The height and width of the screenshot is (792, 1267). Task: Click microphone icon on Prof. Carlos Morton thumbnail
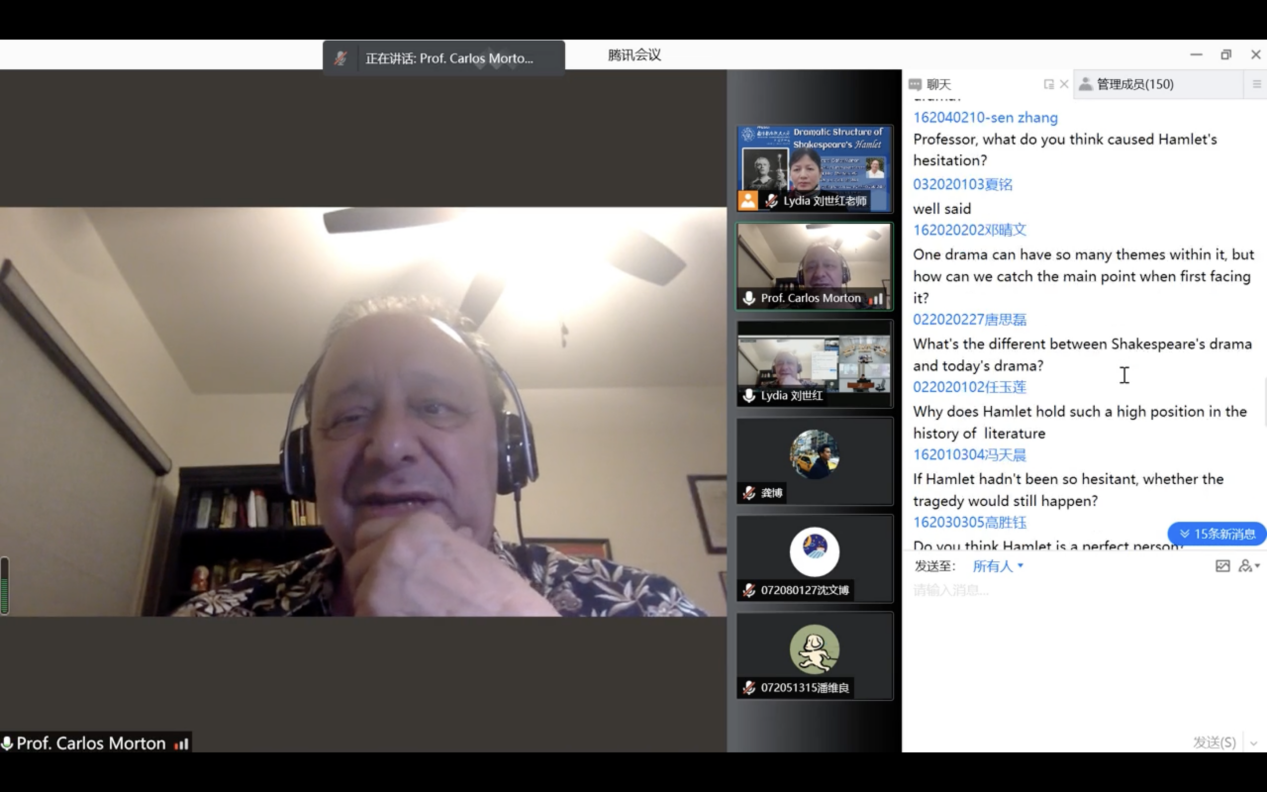coord(749,298)
